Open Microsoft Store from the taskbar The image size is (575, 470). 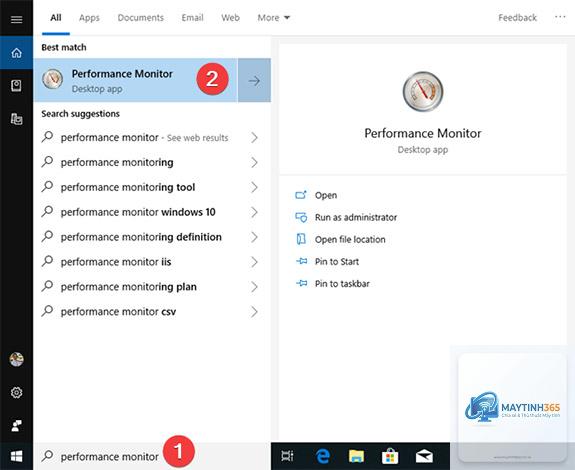point(390,456)
